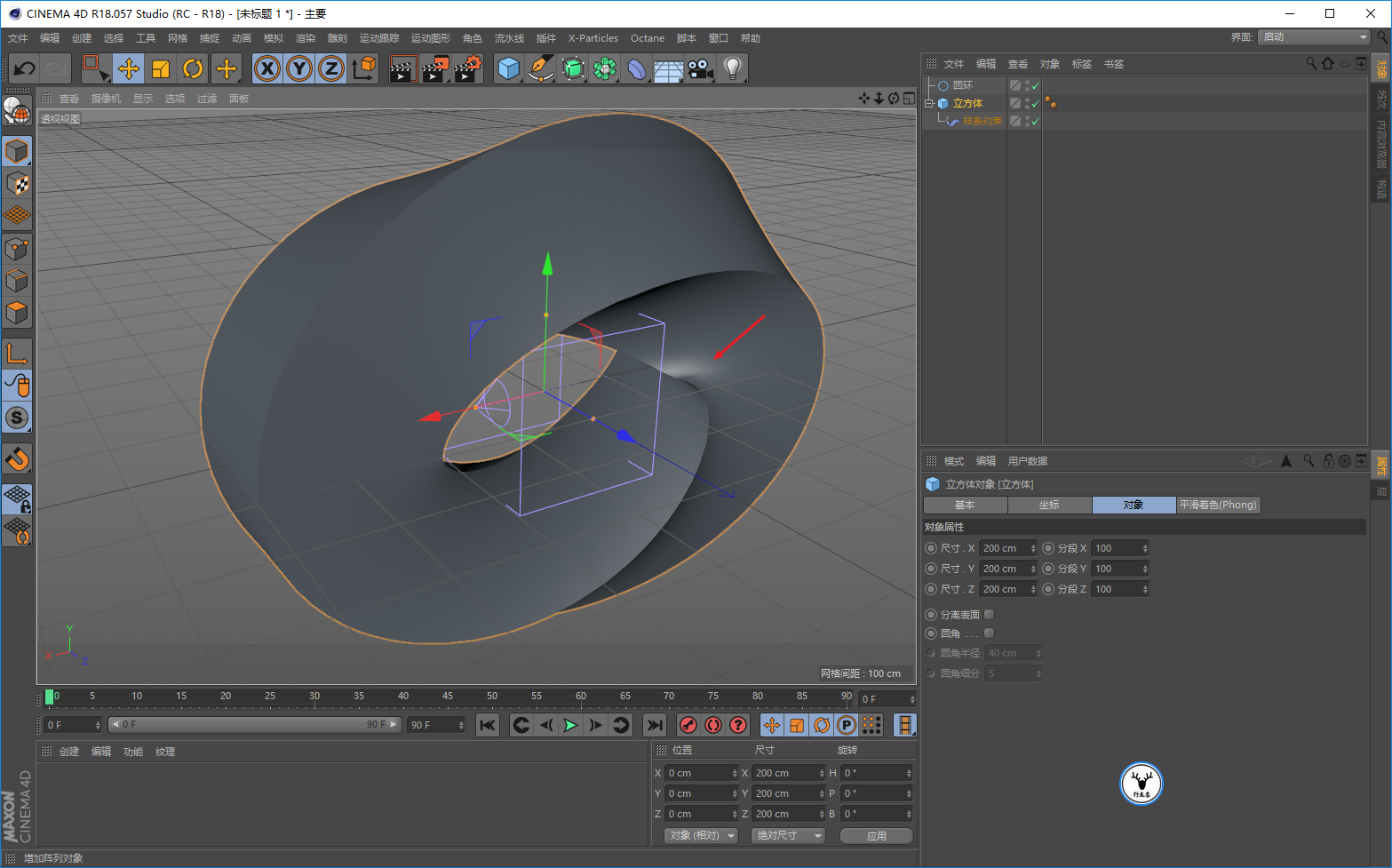Open the X-Particles menu
The image size is (1392, 868).
click(x=593, y=38)
